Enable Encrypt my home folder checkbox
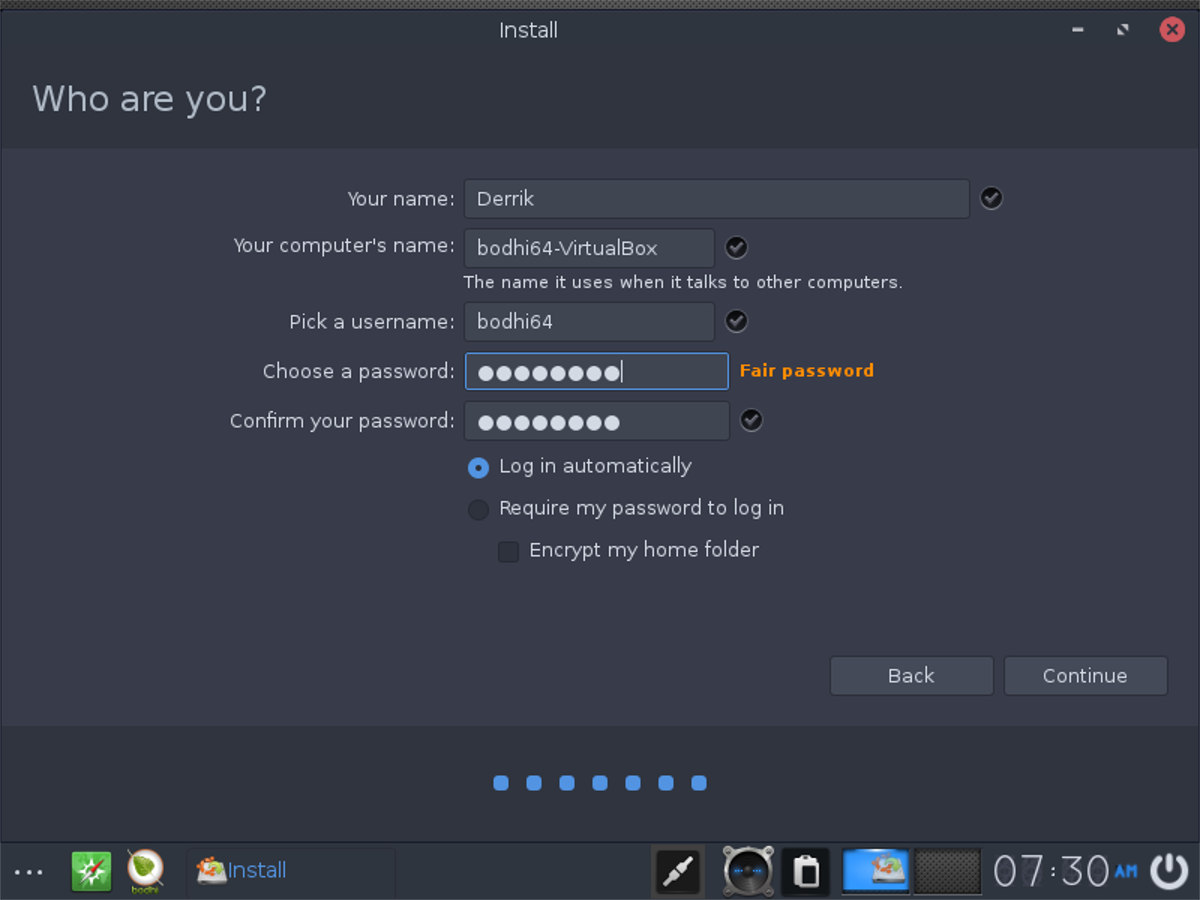The height and width of the screenshot is (900, 1200). pyautogui.click(x=509, y=551)
